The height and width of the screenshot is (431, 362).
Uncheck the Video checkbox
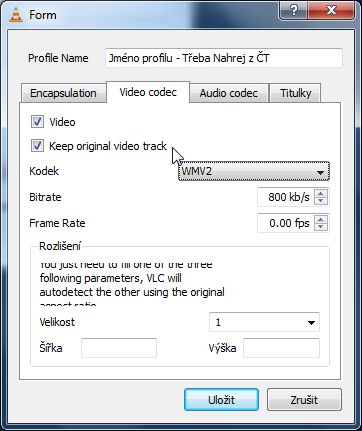tap(37, 121)
